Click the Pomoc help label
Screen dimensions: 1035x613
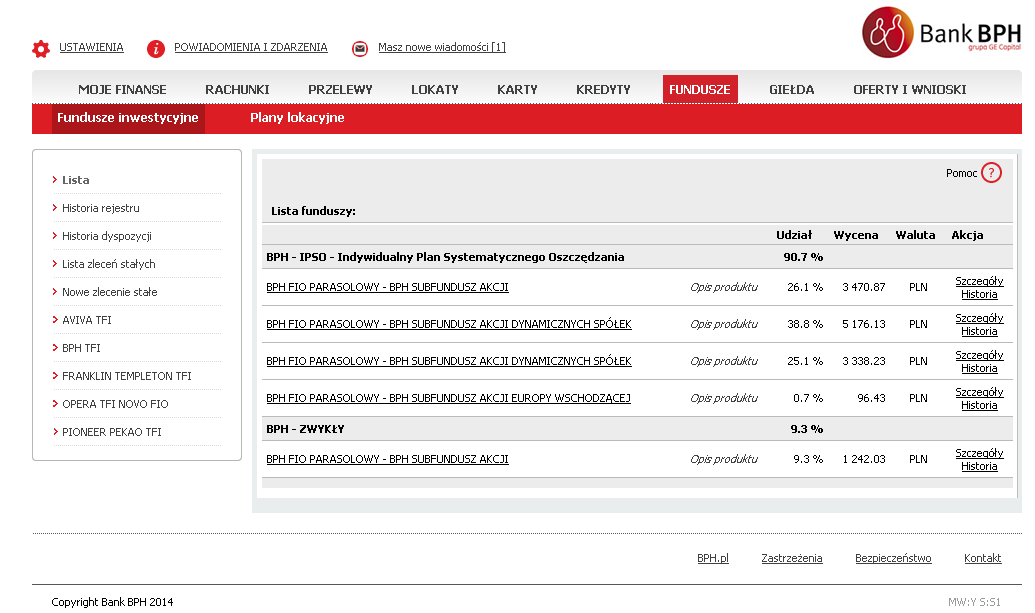pyautogui.click(x=961, y=173)
